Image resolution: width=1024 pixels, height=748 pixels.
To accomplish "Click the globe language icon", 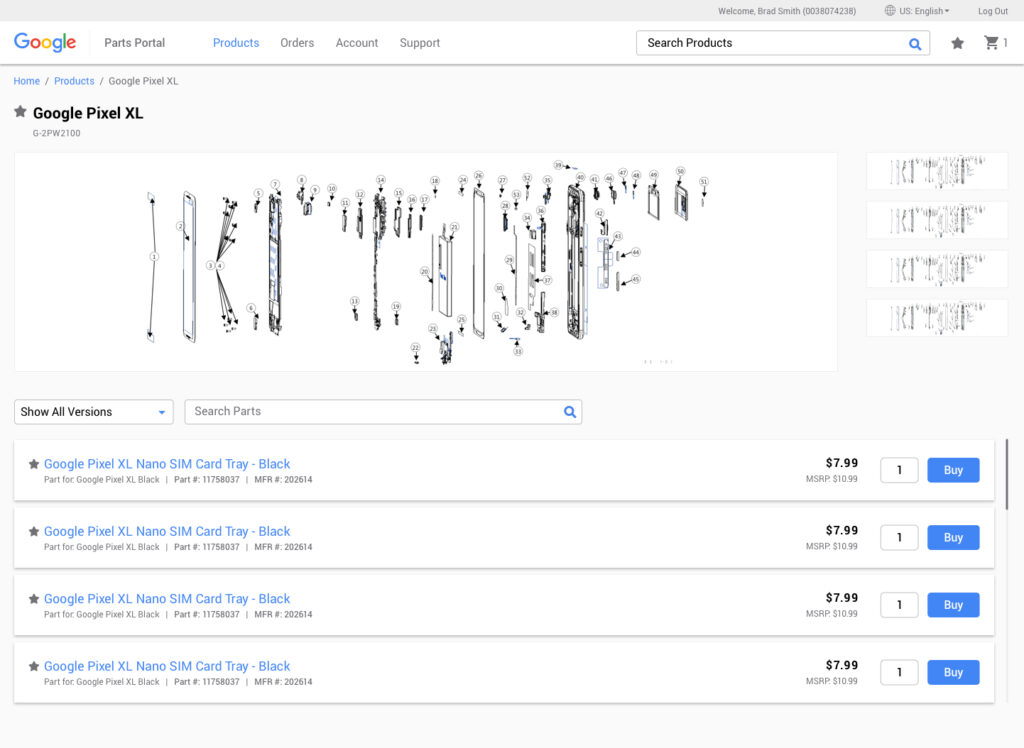I will [x=889, y=10].
